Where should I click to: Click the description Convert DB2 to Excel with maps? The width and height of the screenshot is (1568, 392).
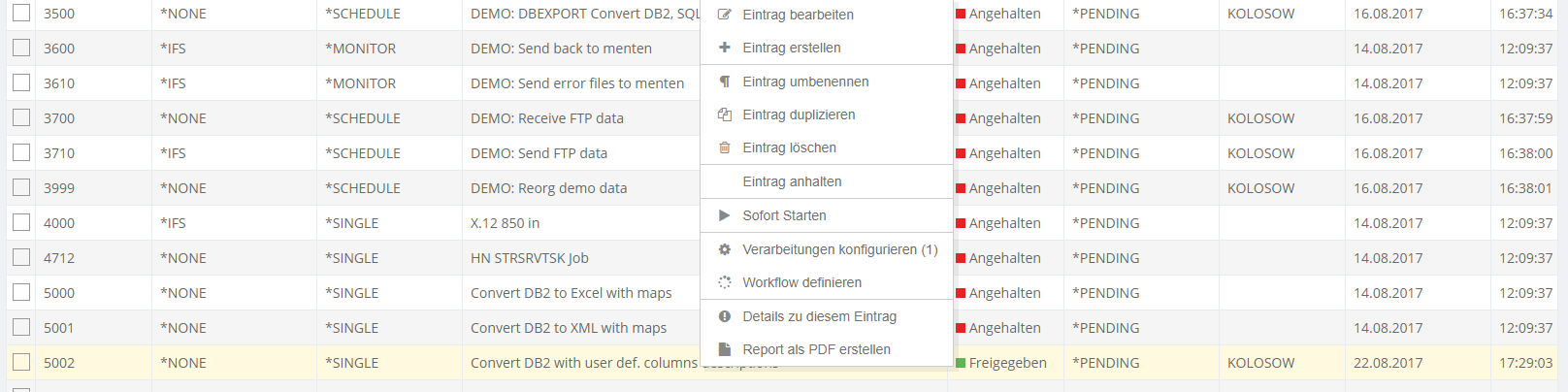click(571, 293)
